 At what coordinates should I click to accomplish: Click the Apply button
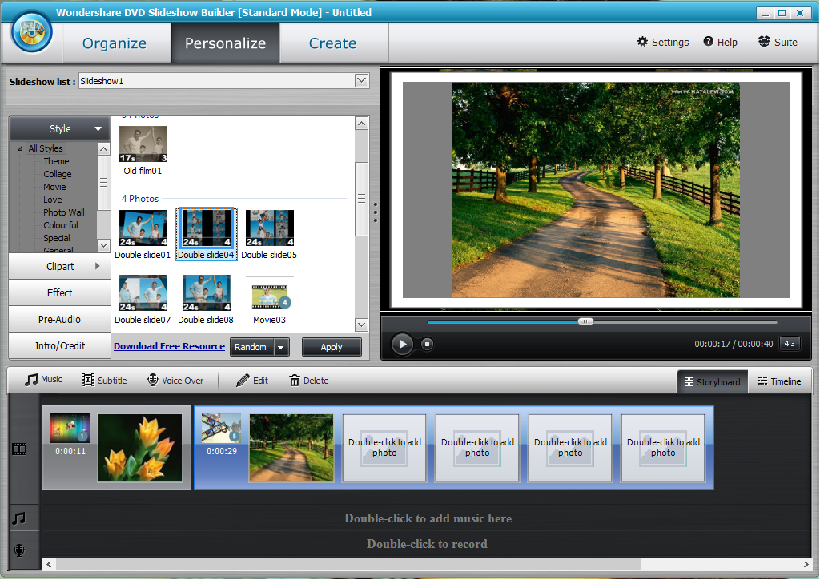pyautogui.click(x=331, y=347)
